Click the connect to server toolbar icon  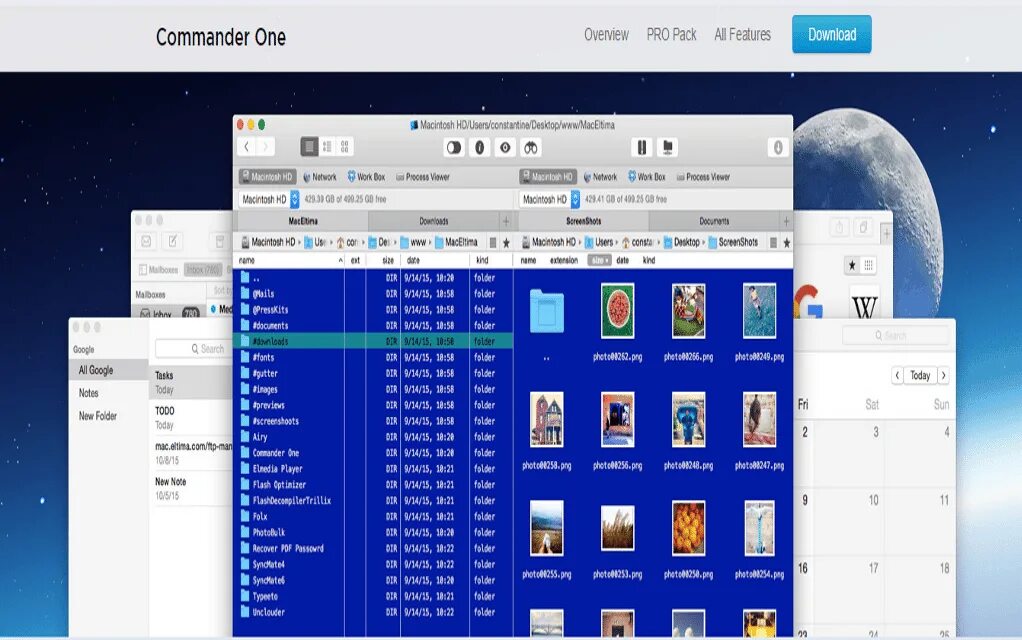pyautogui.click(x=667, y=148)
